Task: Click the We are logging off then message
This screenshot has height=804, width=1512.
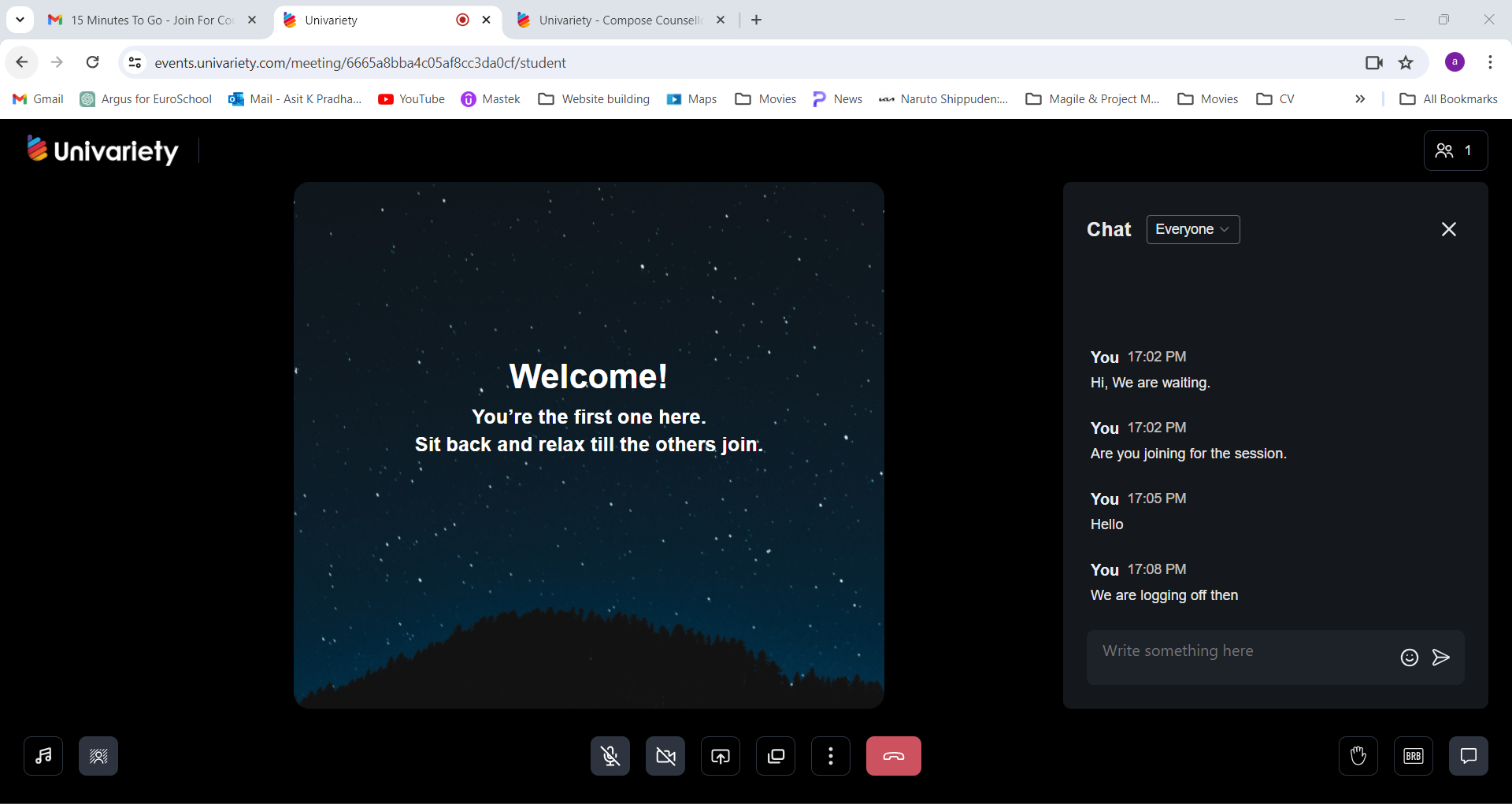Action: pos(1164,595)
